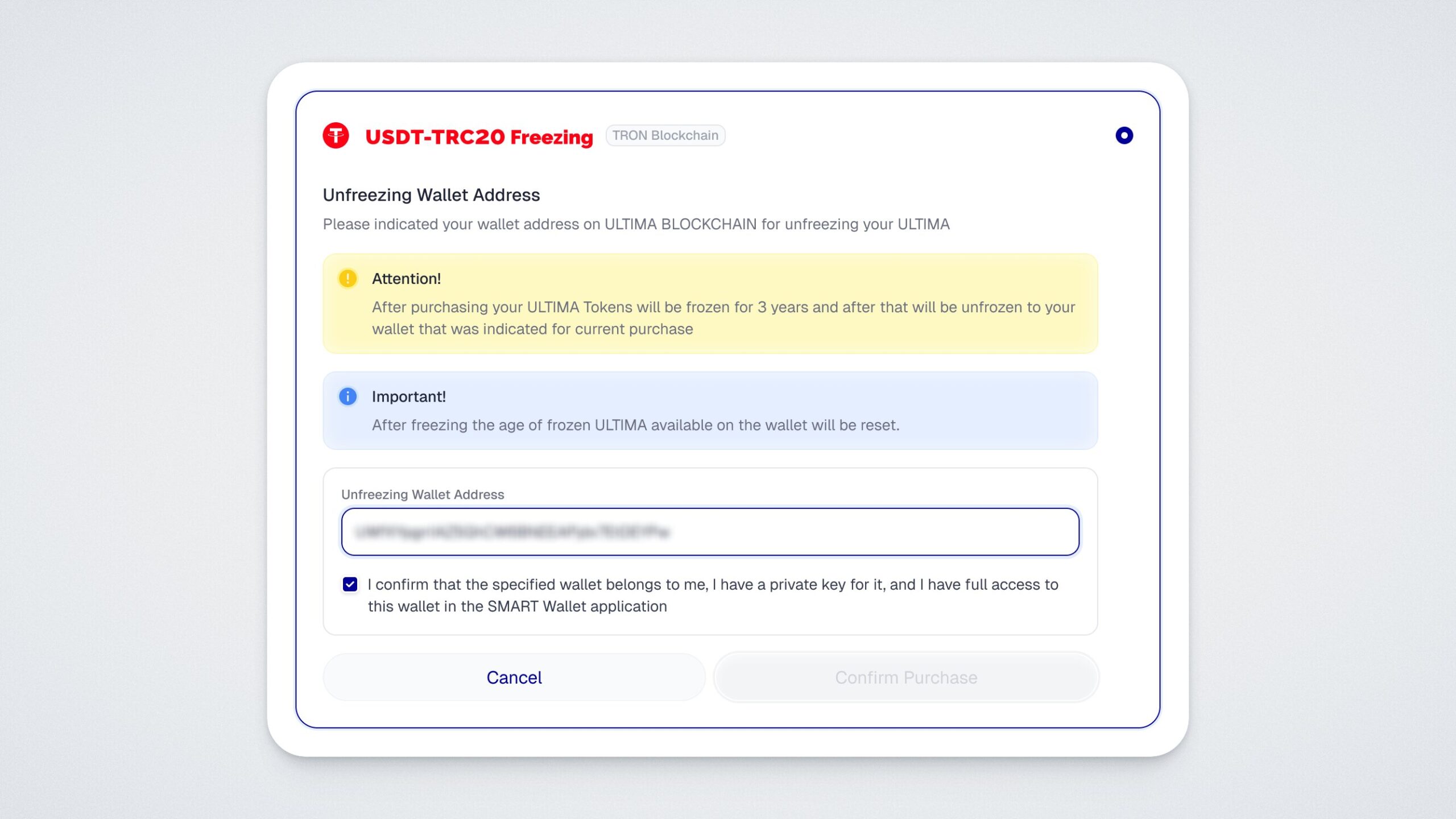Click the "this wallet in the SMART Wallet application" line
1456x819 pixels.
click(x=517, y=606)
